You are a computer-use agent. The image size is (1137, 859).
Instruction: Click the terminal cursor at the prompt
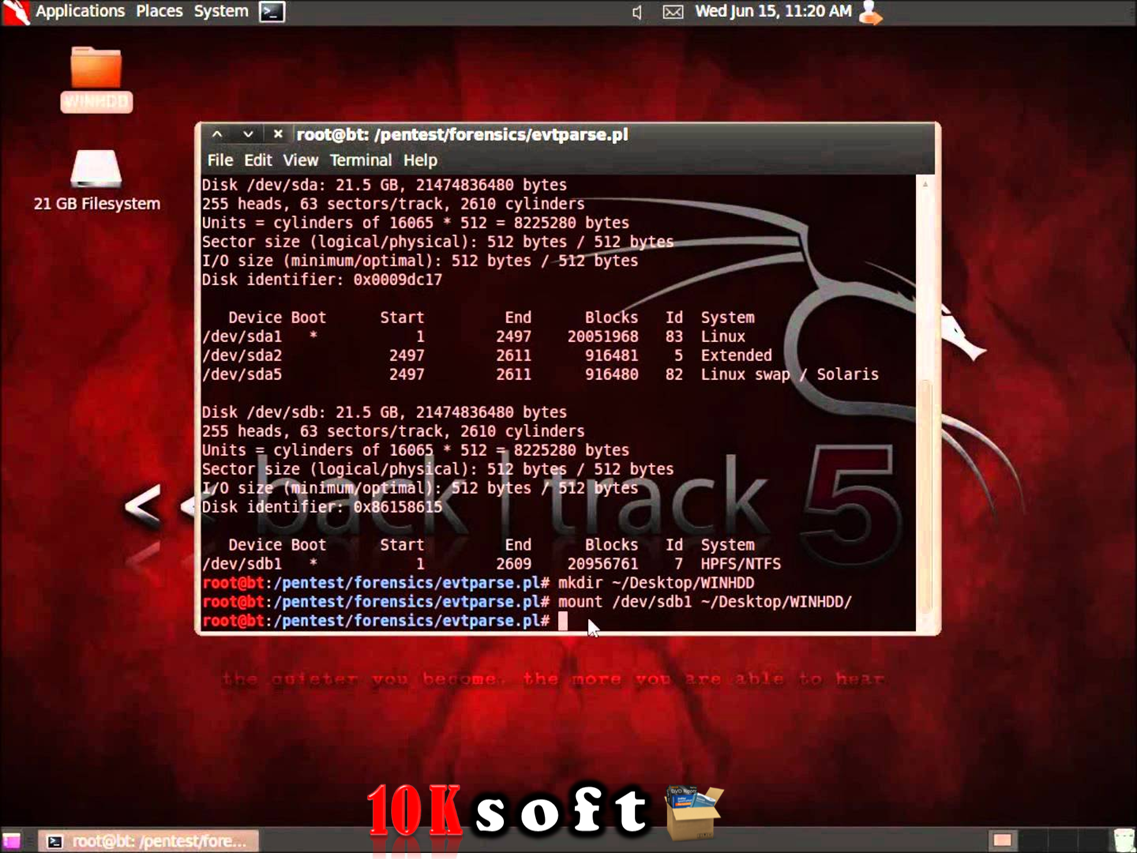(x=563, y=621)
